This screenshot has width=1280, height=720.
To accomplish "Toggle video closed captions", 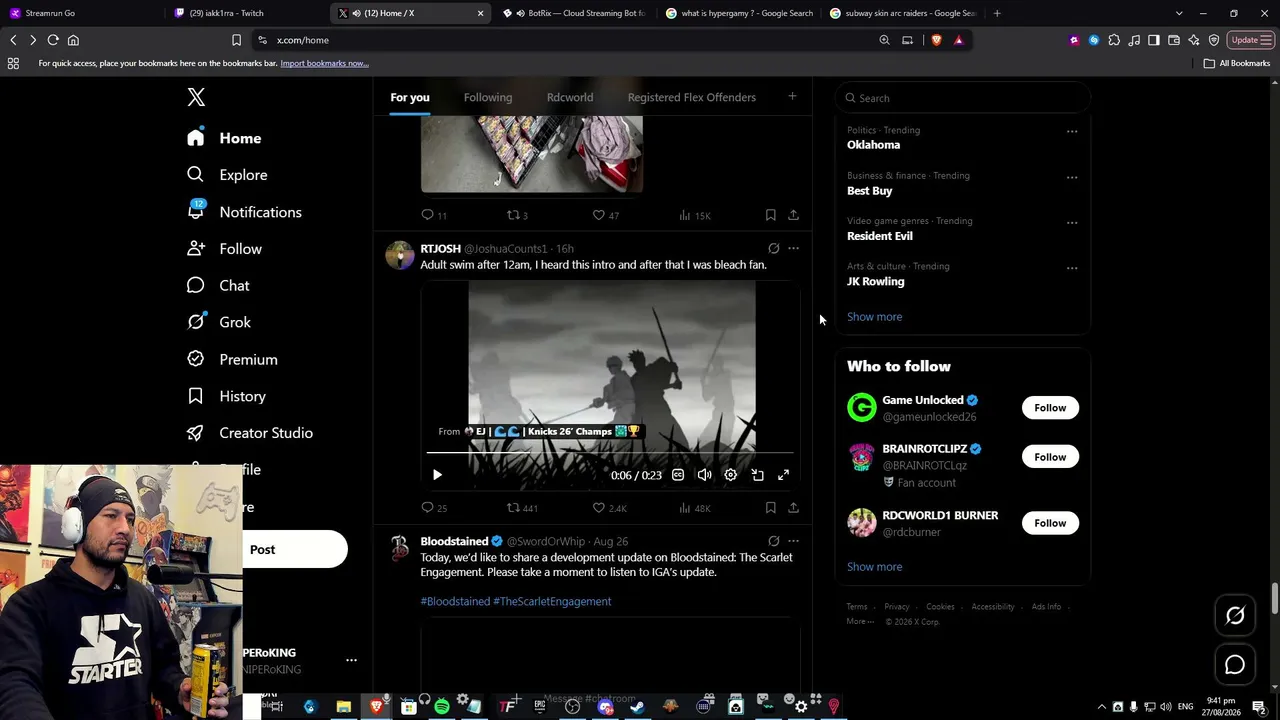I will point(677,475).
